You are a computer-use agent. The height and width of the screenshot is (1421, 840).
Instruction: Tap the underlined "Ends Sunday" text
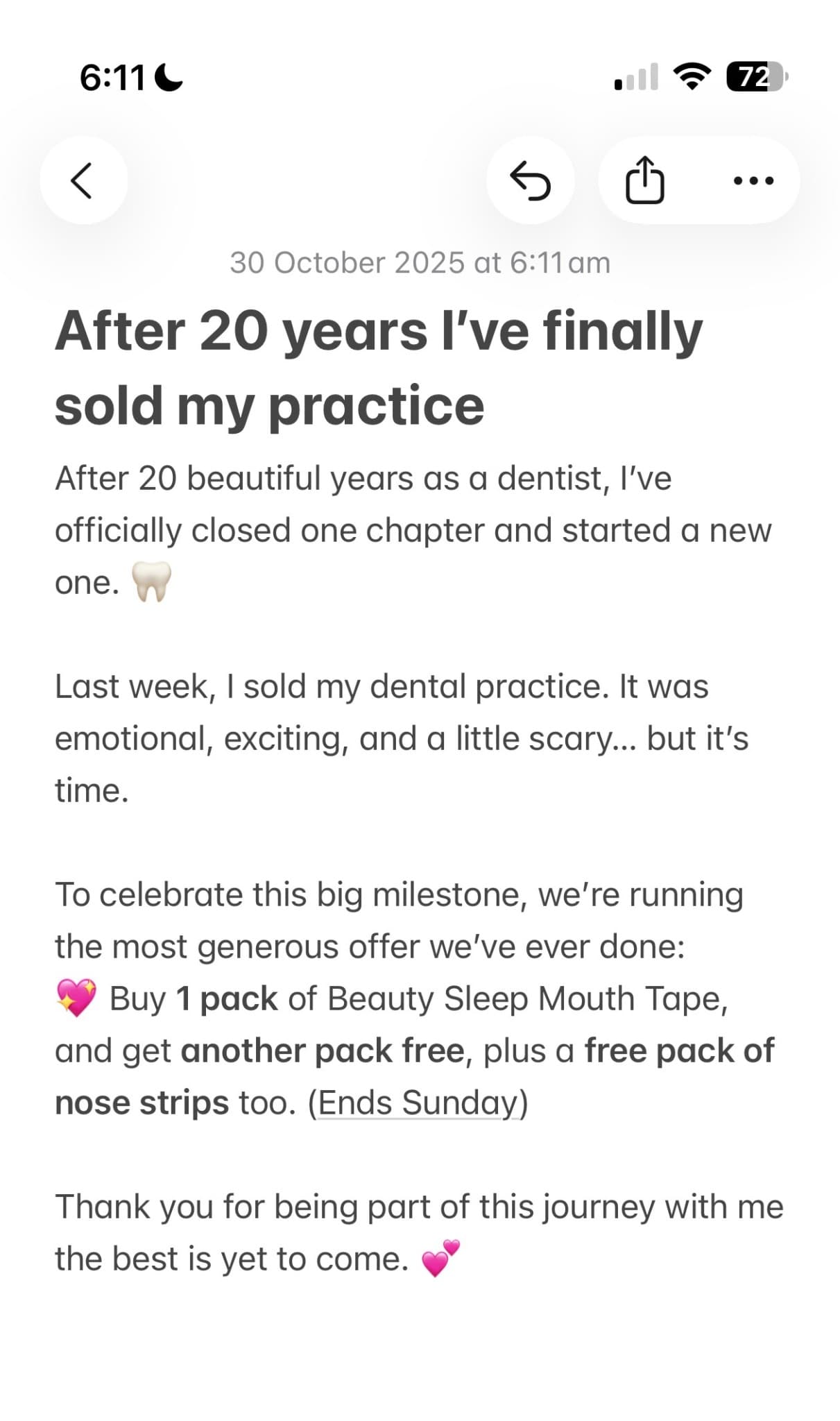pyautogui.click(x=418, y=1103)
